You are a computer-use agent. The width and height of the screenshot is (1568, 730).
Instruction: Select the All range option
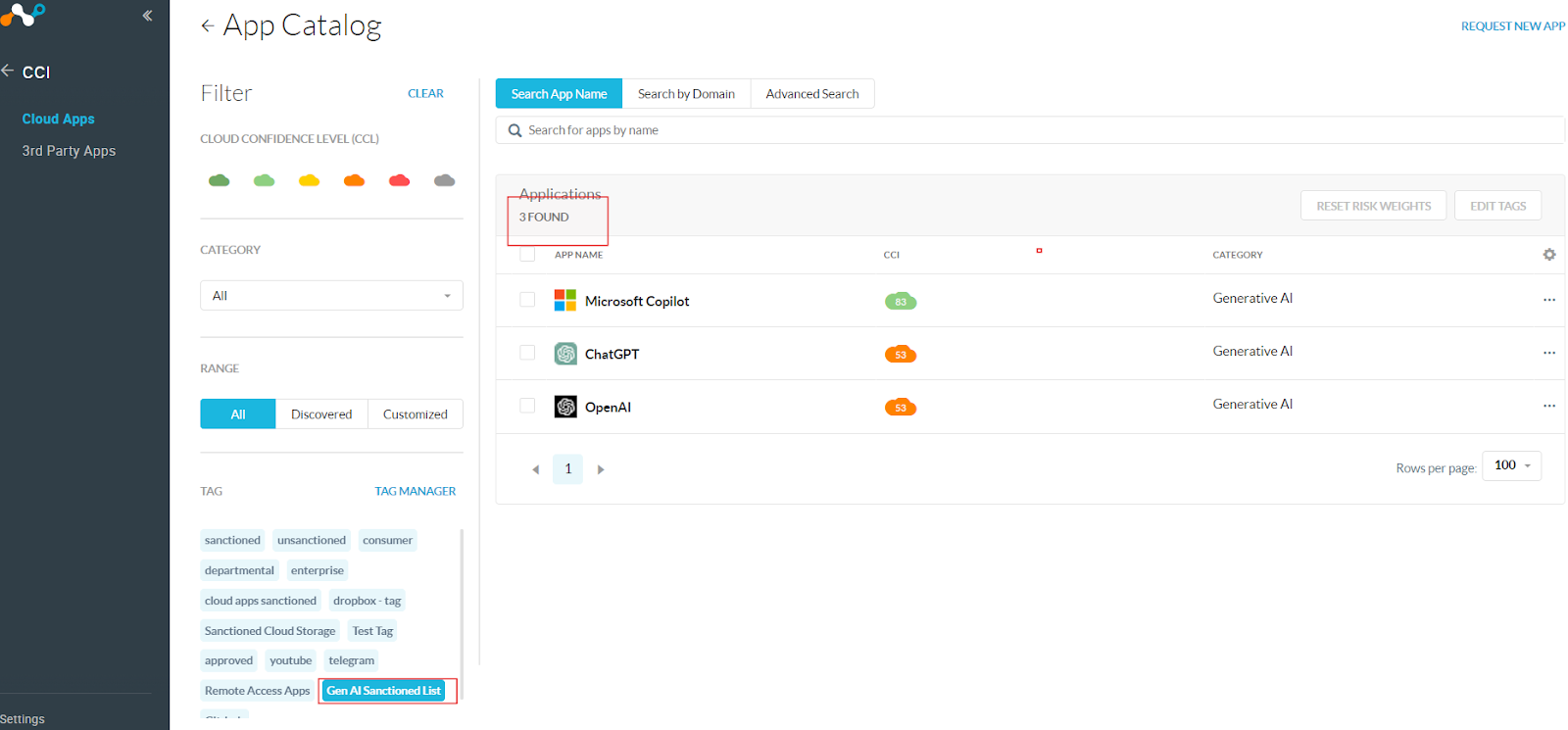pyautogui.click(x=238, y=414)
